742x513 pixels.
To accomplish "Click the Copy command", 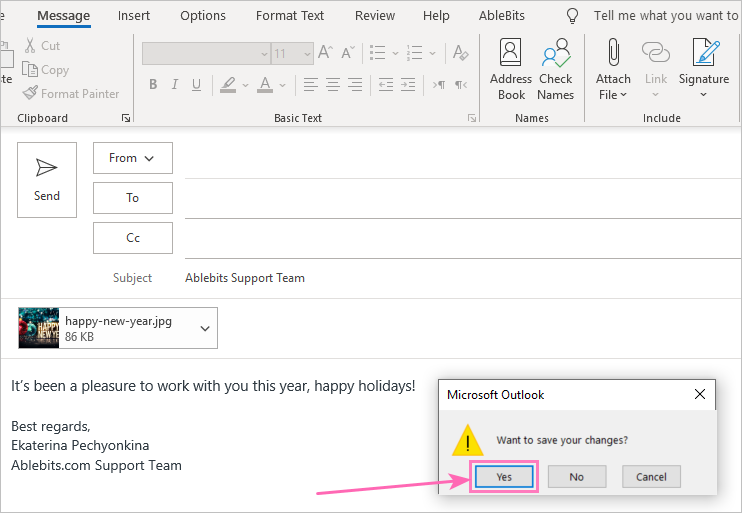I will point(45,70).
